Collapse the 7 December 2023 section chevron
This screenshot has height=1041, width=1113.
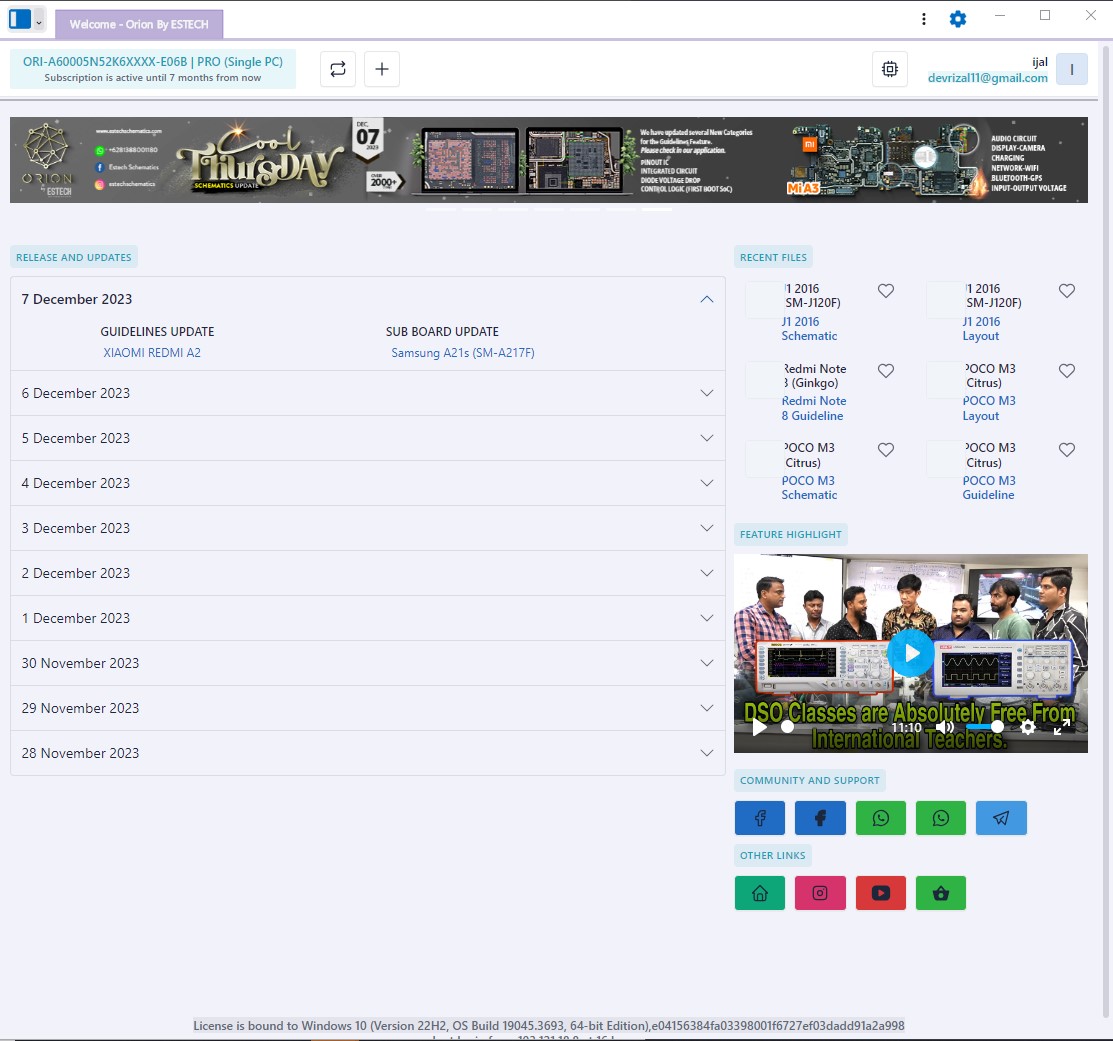tap(706, 299)
